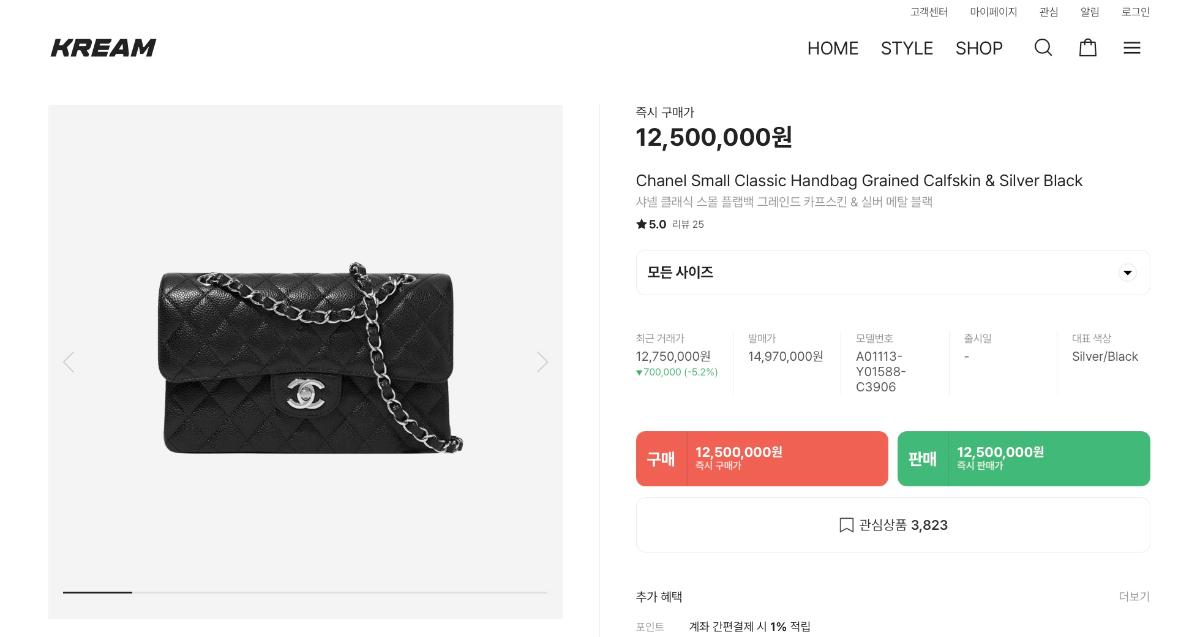Click the 로그인 login link
This screenshot has width=1200, height=637.
point(1135,12)
